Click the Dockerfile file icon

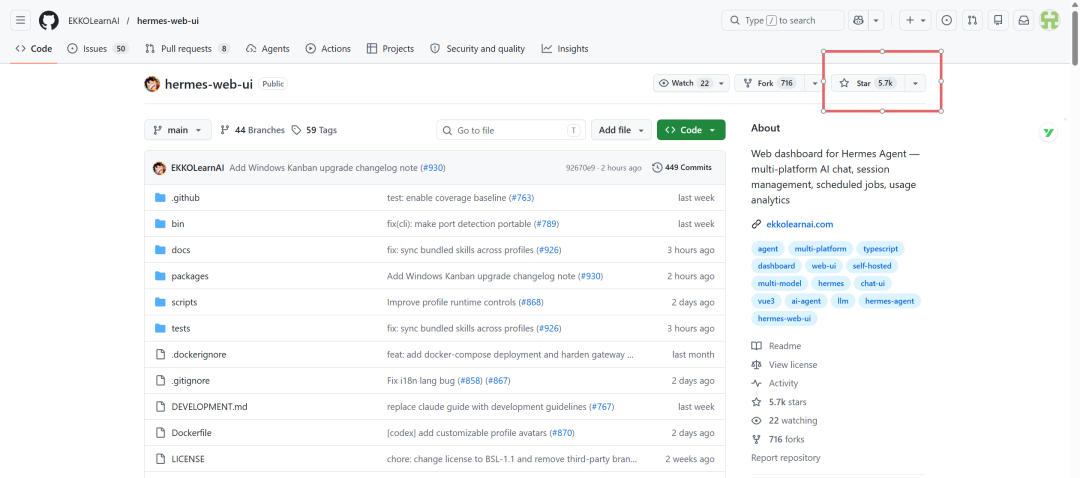tap(160, 433)
